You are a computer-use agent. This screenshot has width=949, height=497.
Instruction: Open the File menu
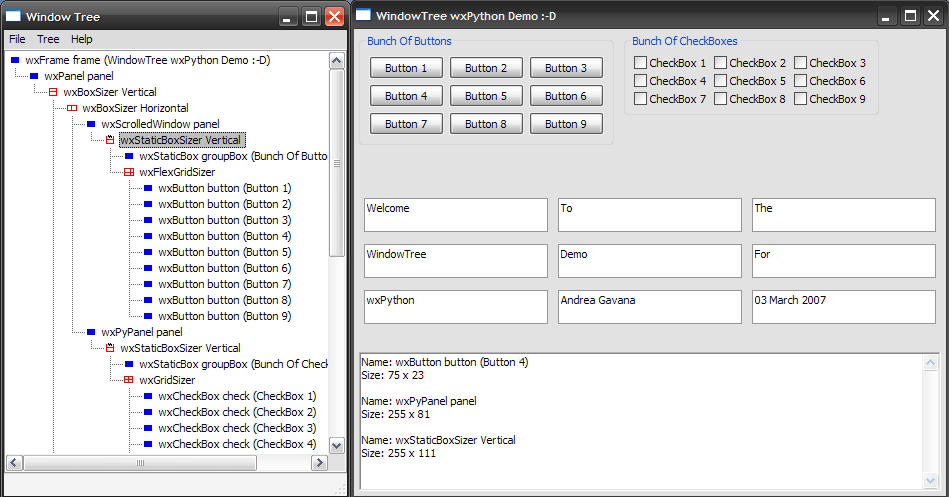17,39
